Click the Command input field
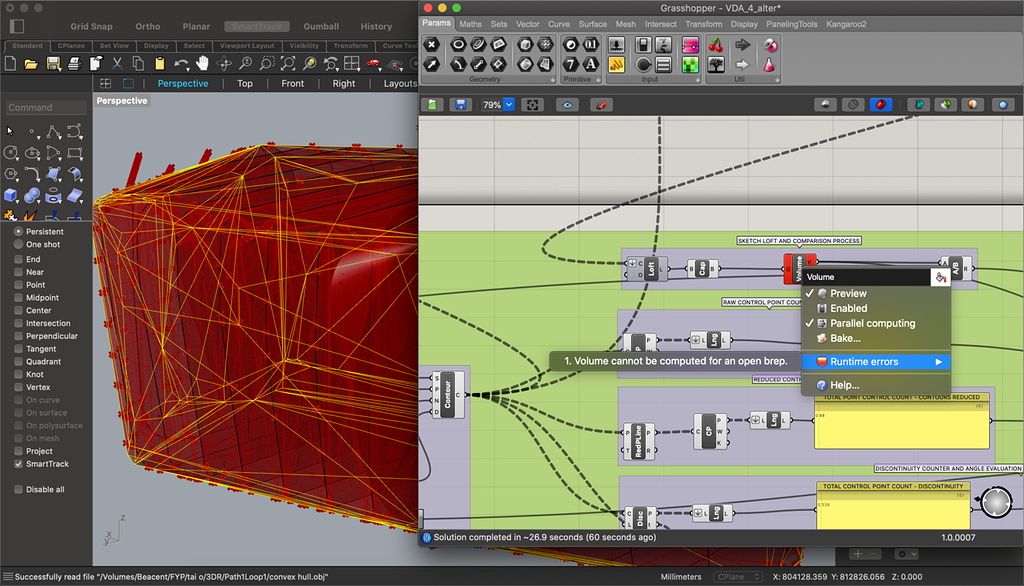Viewport: 1024px width, 586px height. (45, 108)
